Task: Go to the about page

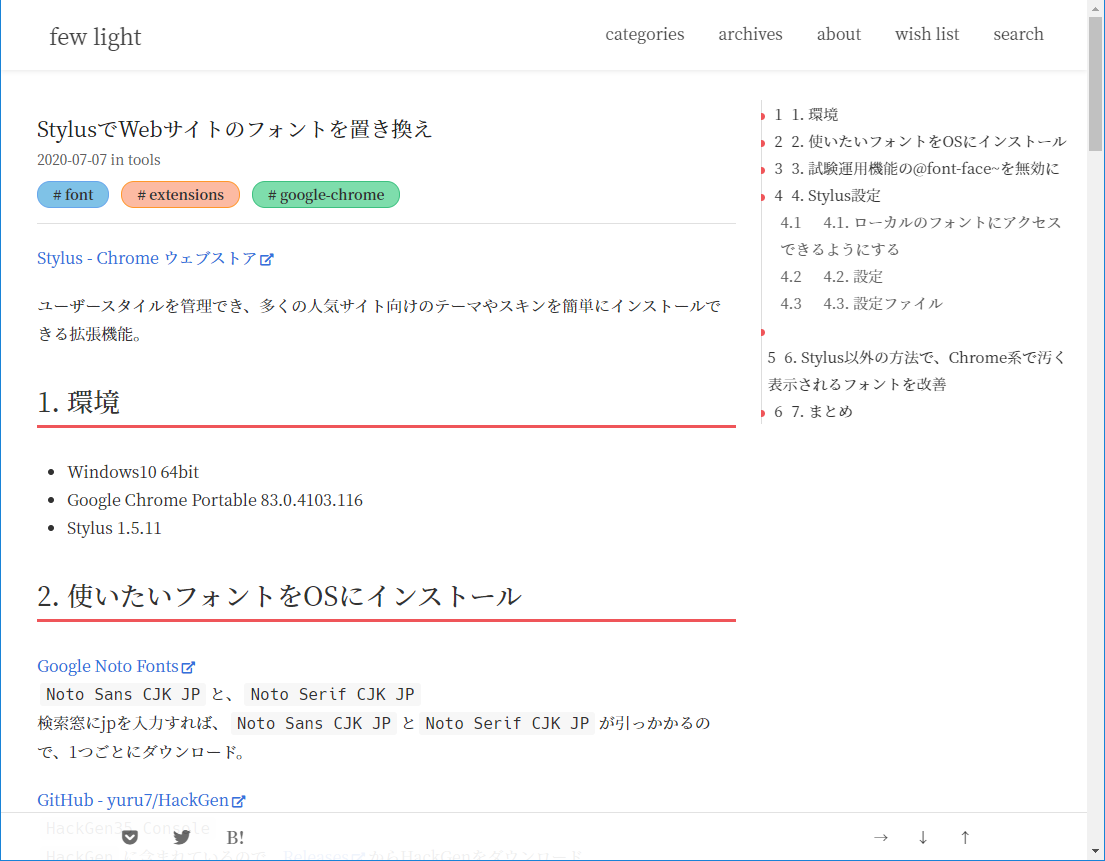Action: point(839,34)
